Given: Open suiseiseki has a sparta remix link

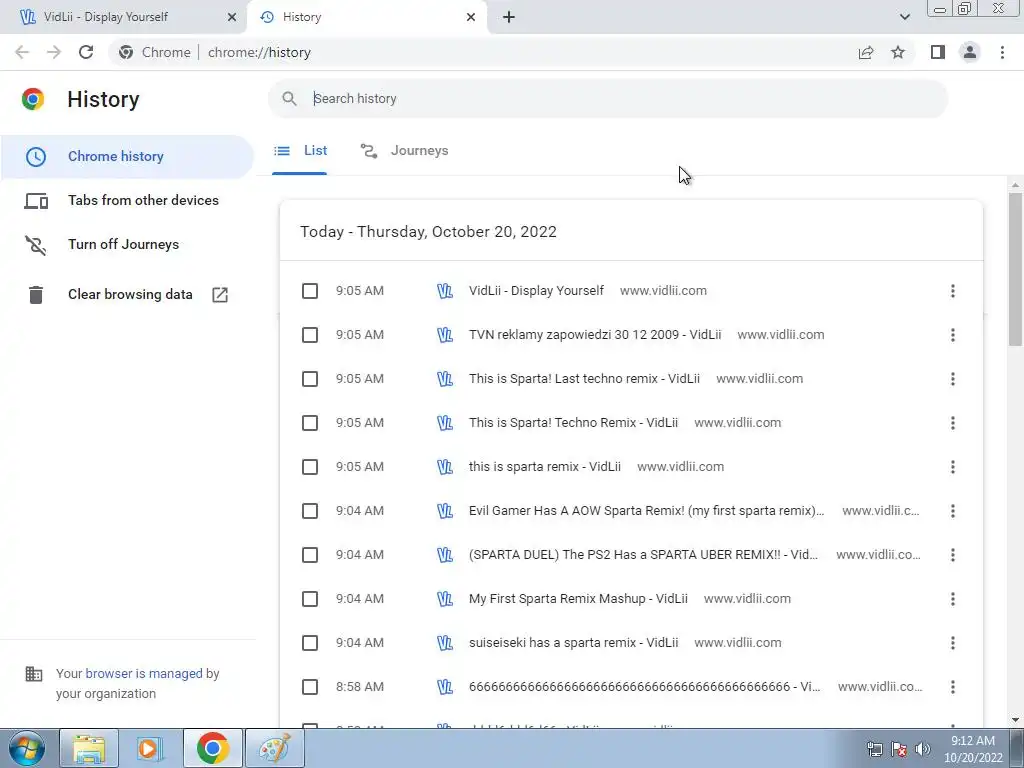Looking at the screenshot, I should pyautogui.click(x=573, y=643).
